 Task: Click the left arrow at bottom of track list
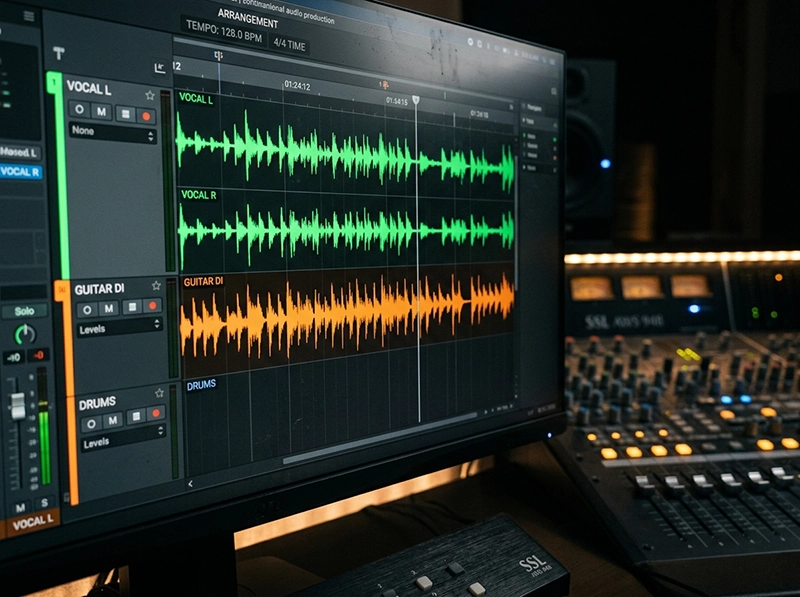(x=190, y=484)
